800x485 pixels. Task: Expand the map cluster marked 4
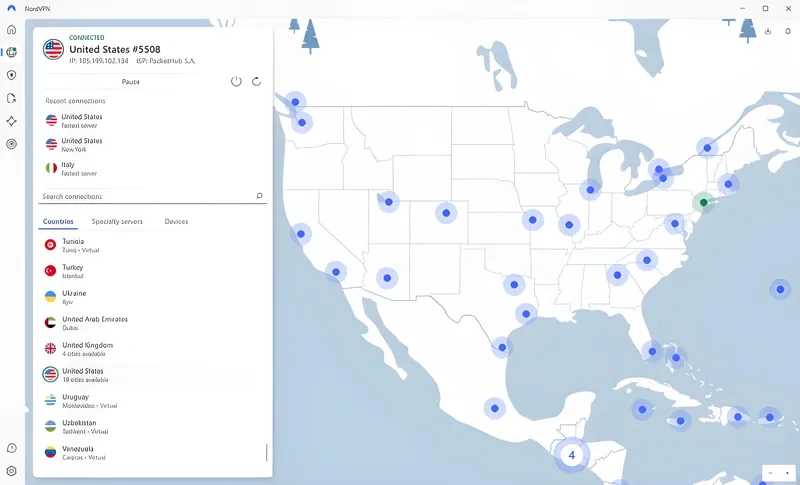click(x=571, y=455)
